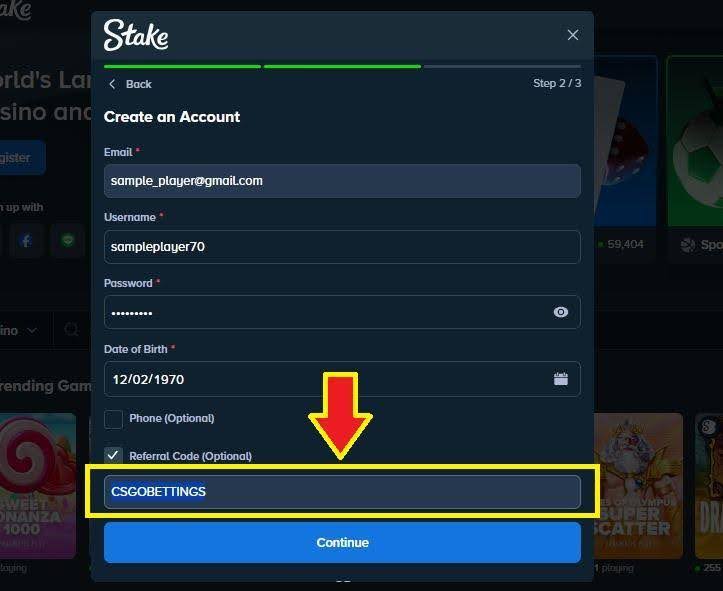
Task: Click the green Line sign-up icon
Action: coord(68,241)
